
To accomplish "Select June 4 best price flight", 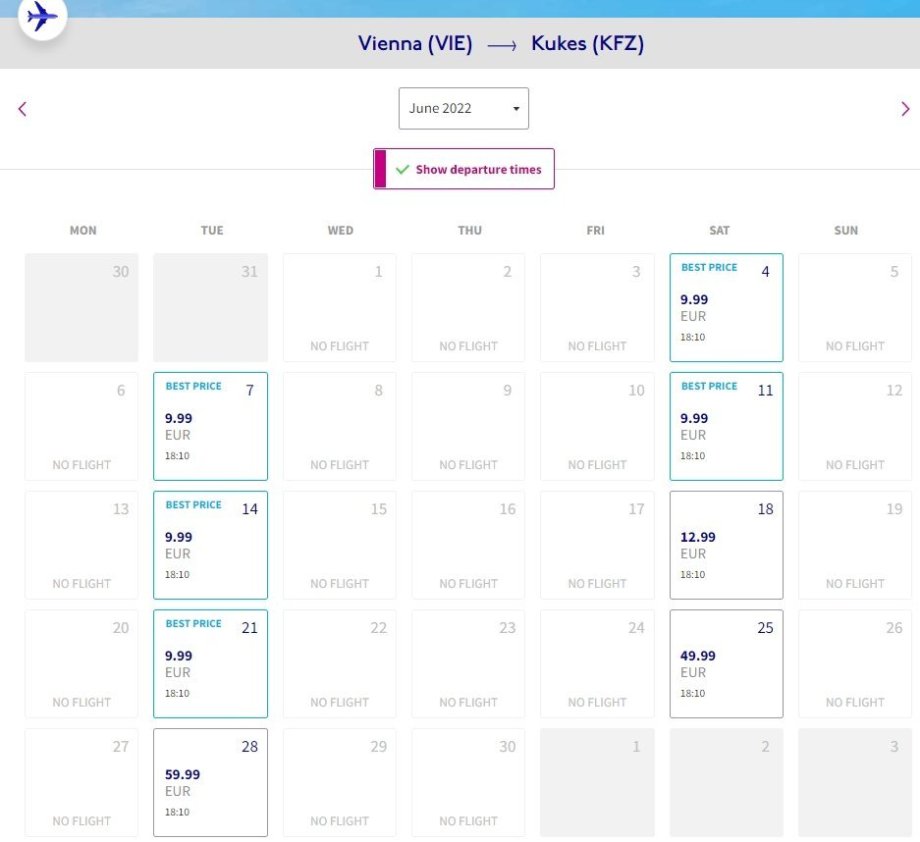I will (726, 307).
